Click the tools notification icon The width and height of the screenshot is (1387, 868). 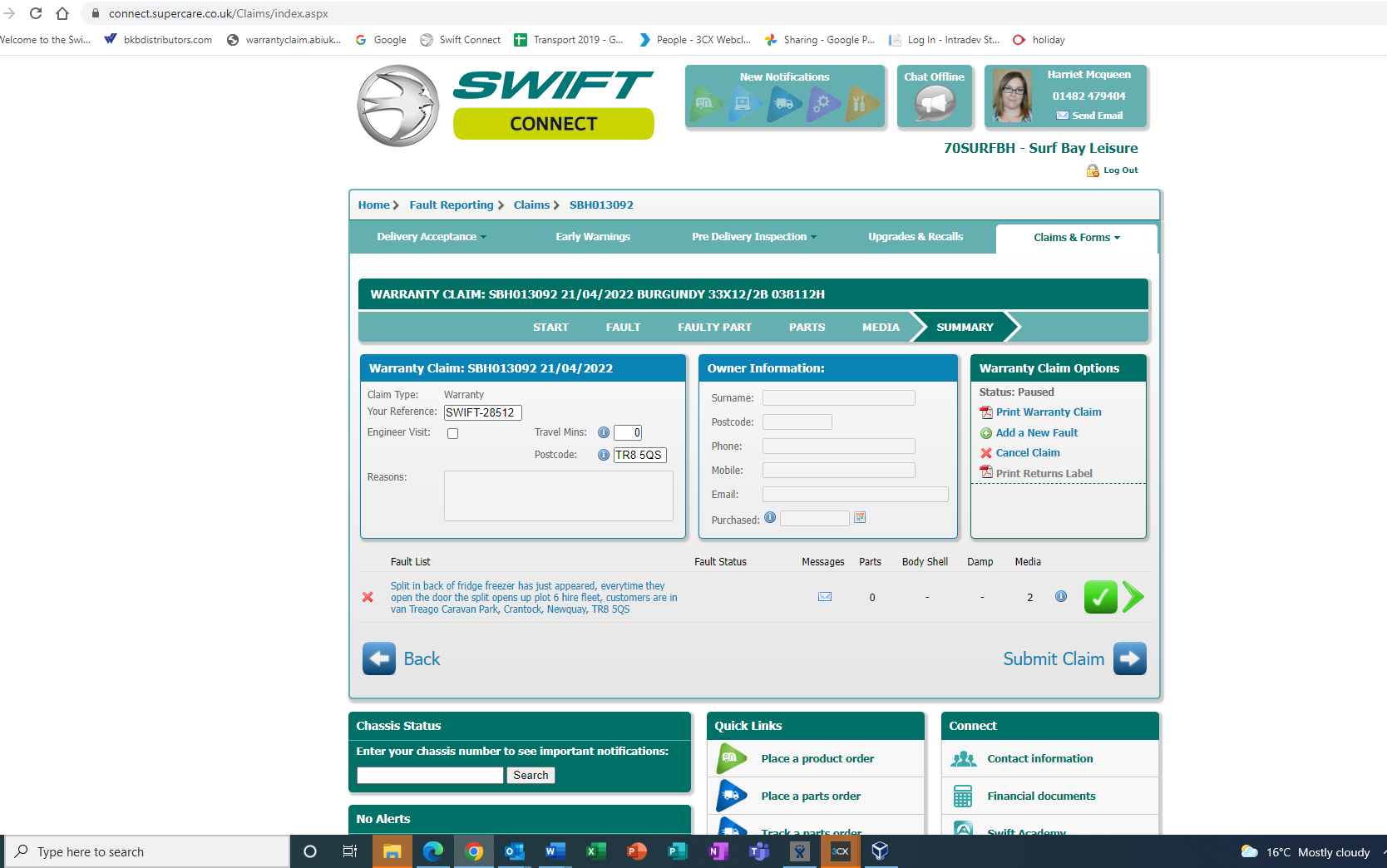(861, 104)
